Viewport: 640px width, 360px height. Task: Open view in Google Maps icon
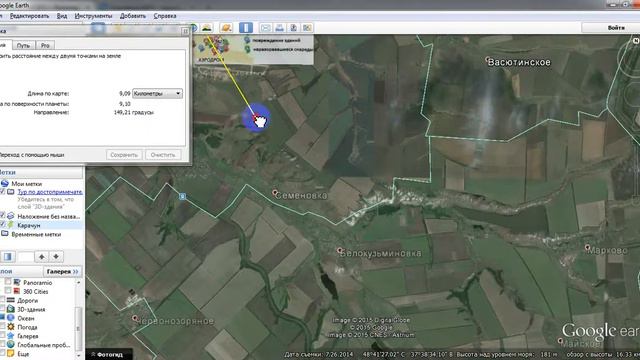click(x=307, y=28)
